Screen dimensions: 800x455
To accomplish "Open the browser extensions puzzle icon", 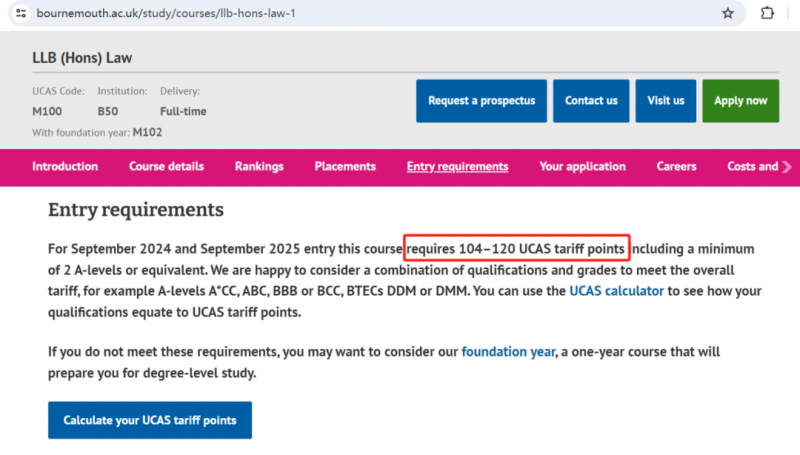I will (x=767, y=13).
